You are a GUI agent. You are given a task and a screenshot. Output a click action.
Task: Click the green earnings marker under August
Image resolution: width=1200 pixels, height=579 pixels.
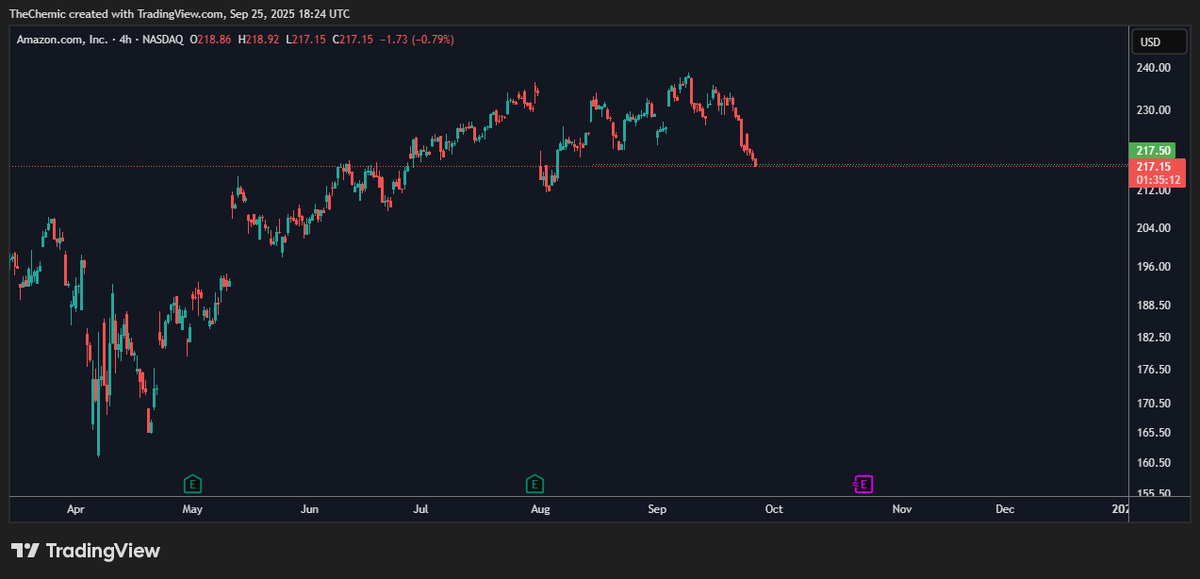point(535,485)
